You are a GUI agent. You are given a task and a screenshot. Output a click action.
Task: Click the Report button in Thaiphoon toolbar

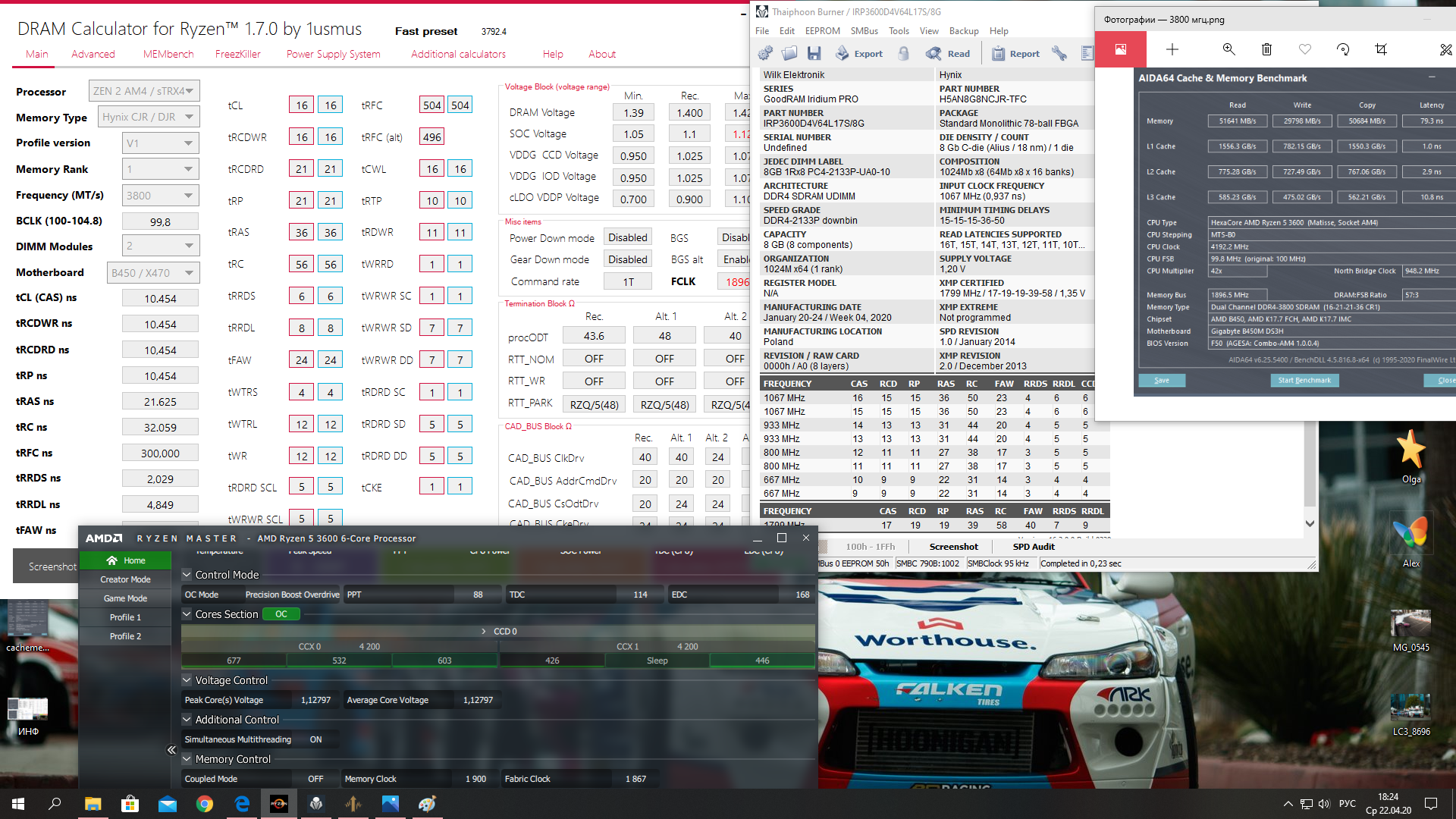click(1015, 53)
